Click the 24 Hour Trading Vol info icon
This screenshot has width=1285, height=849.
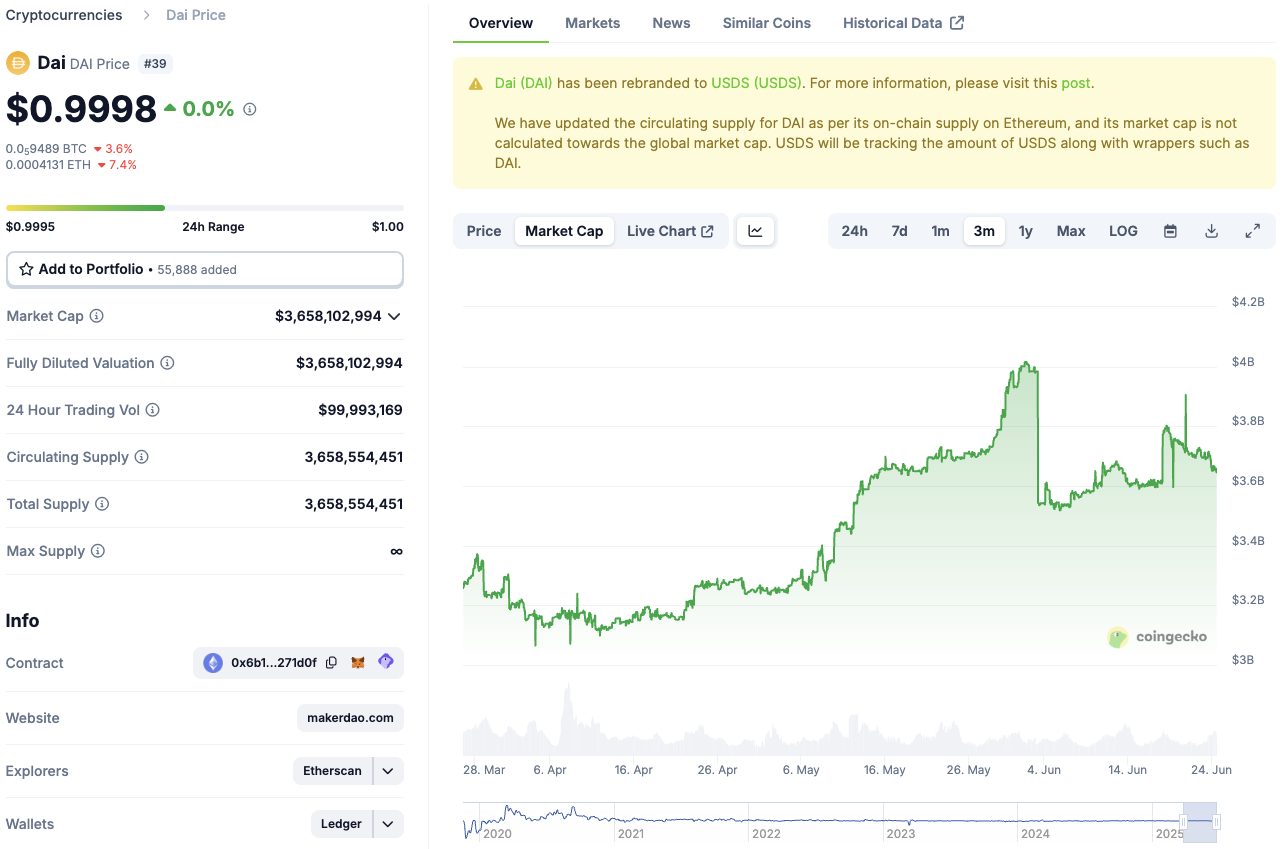pyautogui.click(x=152, y=410)
